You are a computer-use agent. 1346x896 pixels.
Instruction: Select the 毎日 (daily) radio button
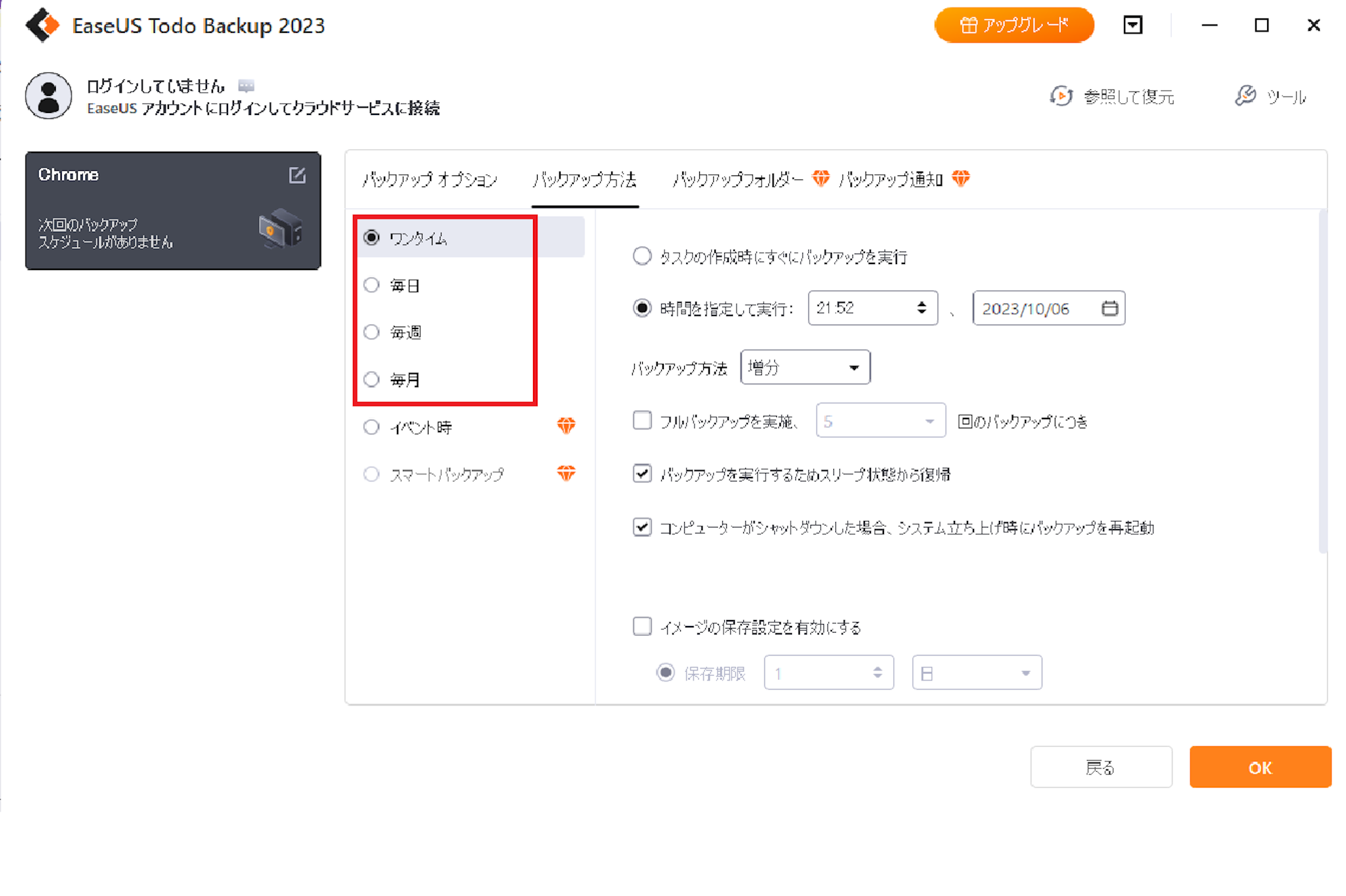coord(371,285)
